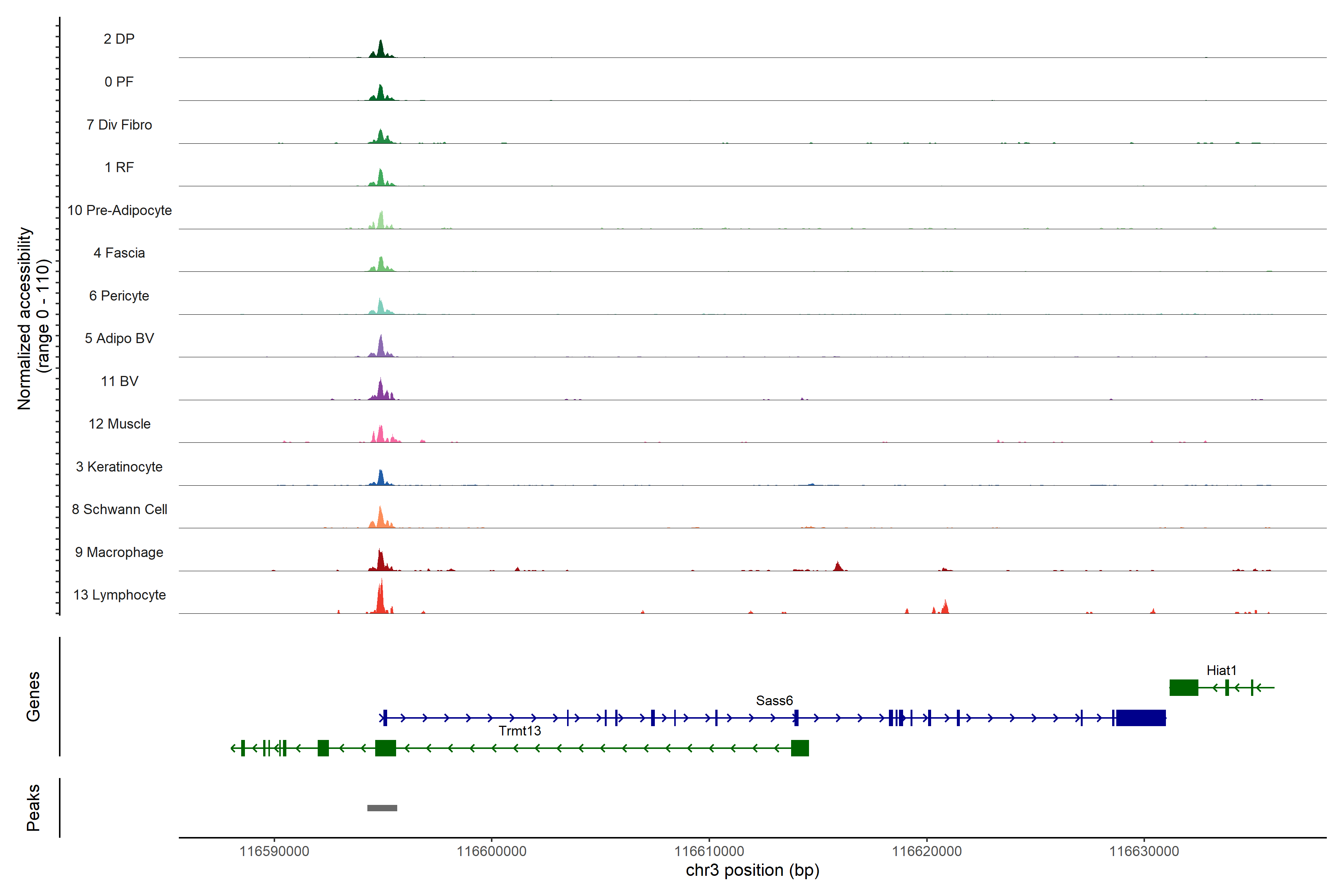Click the gray peak bar in Peaks track
This screenshot has width=1344, height=896.
tap(382, 808)
